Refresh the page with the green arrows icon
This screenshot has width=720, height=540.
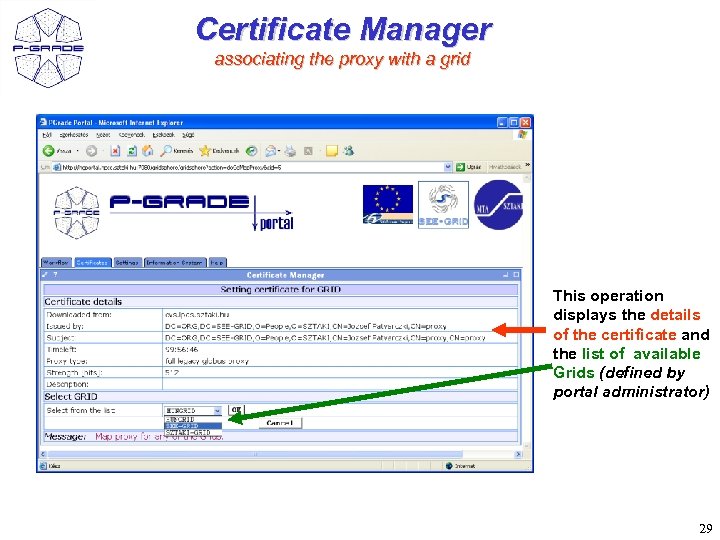point(132,151)
